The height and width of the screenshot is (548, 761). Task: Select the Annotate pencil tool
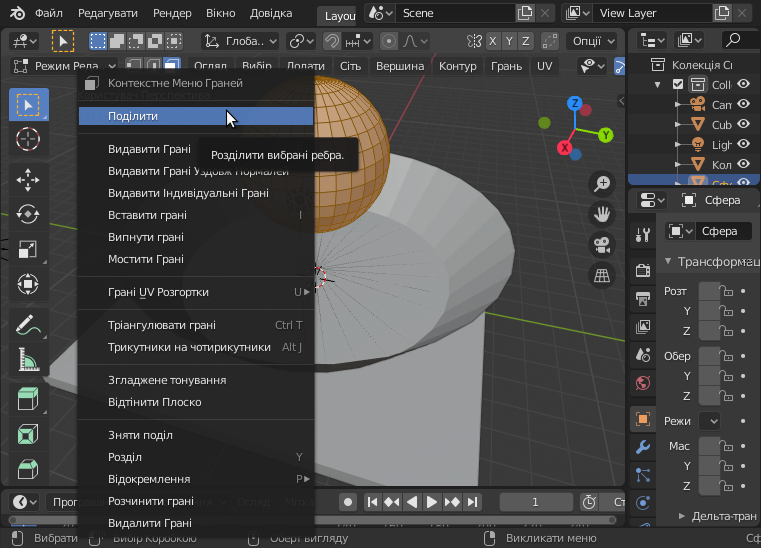click(28, 325)
